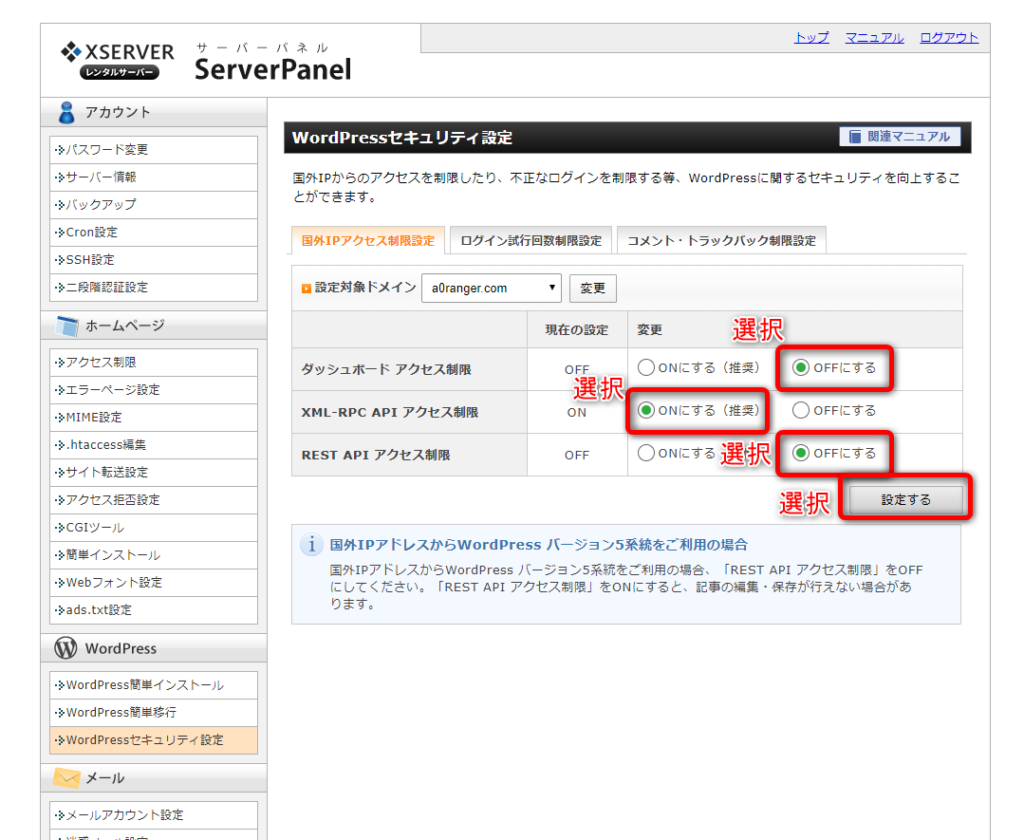
Task: Open the 関連マニュアル button
Action: click(900, 137)
